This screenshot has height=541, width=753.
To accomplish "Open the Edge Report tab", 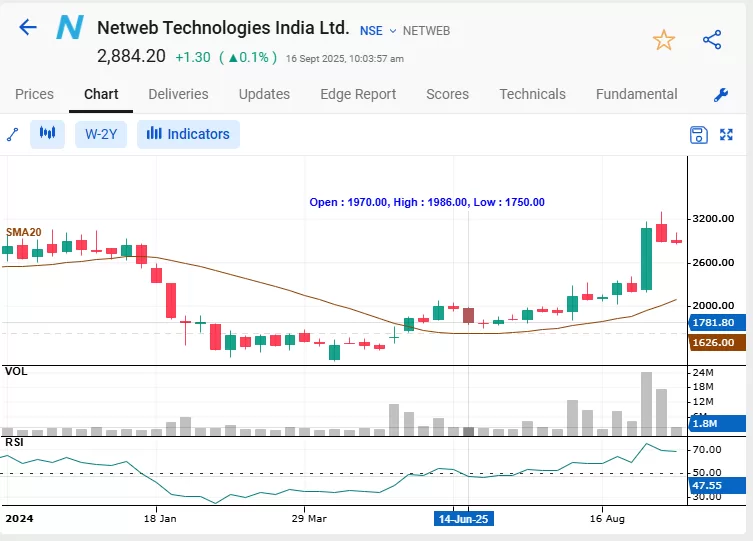I will tap(358, 94).
